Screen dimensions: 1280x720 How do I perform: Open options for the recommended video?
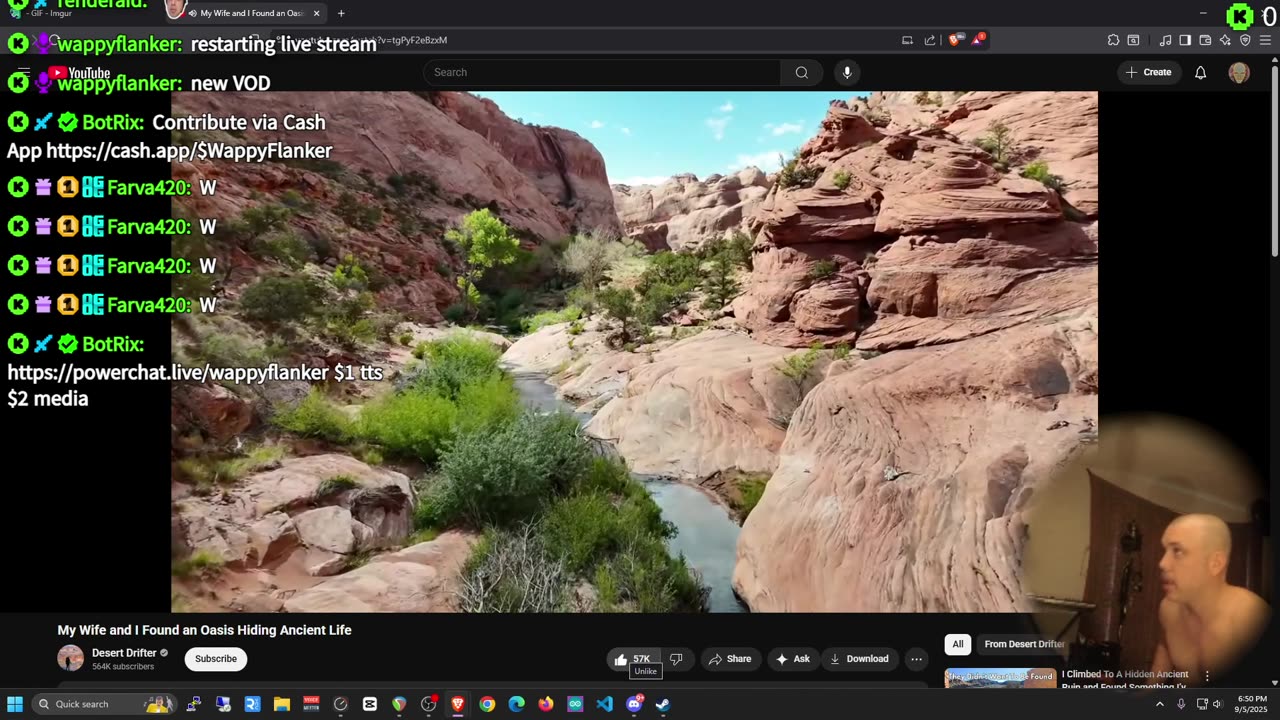[1207, 676]
